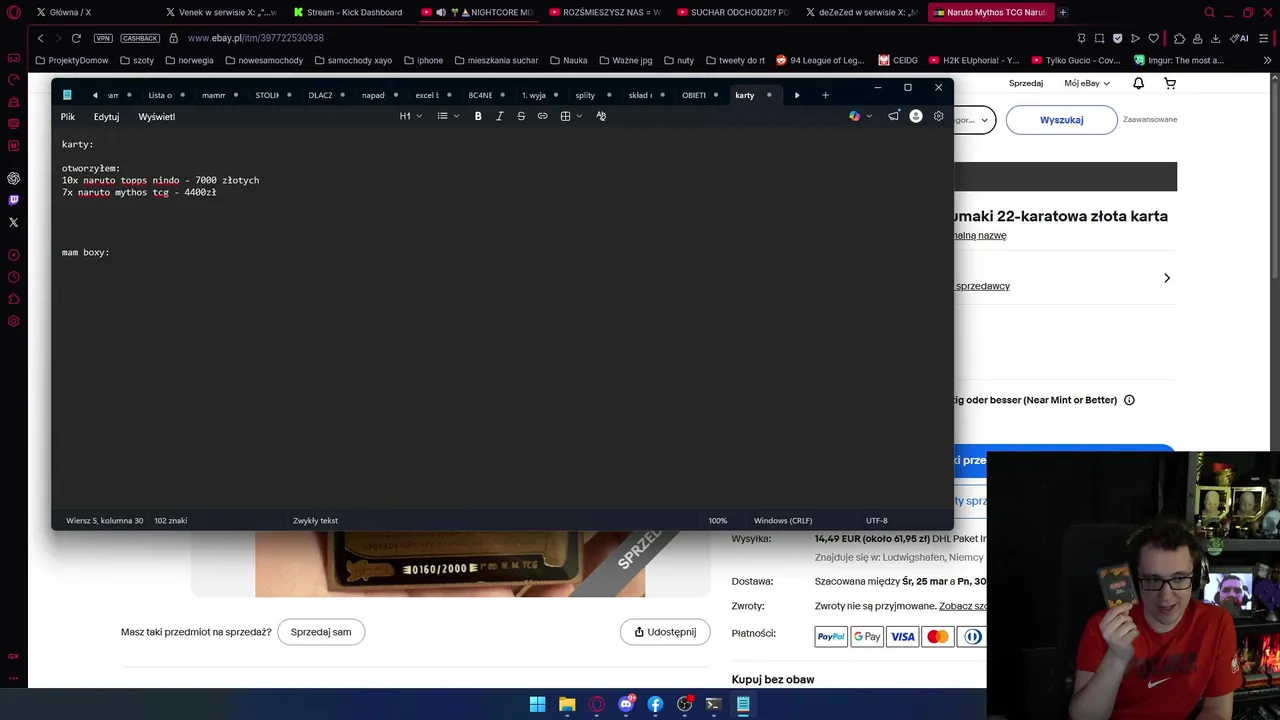The height and width of the screenshot is (720, 1280).
Task: Click the text line 'mam boxy:' in Notepad
Action: 86,252
